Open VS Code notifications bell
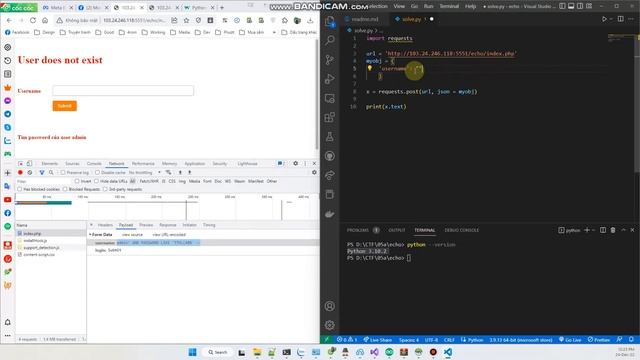This screenshot has width=640, height=360. 631,340
